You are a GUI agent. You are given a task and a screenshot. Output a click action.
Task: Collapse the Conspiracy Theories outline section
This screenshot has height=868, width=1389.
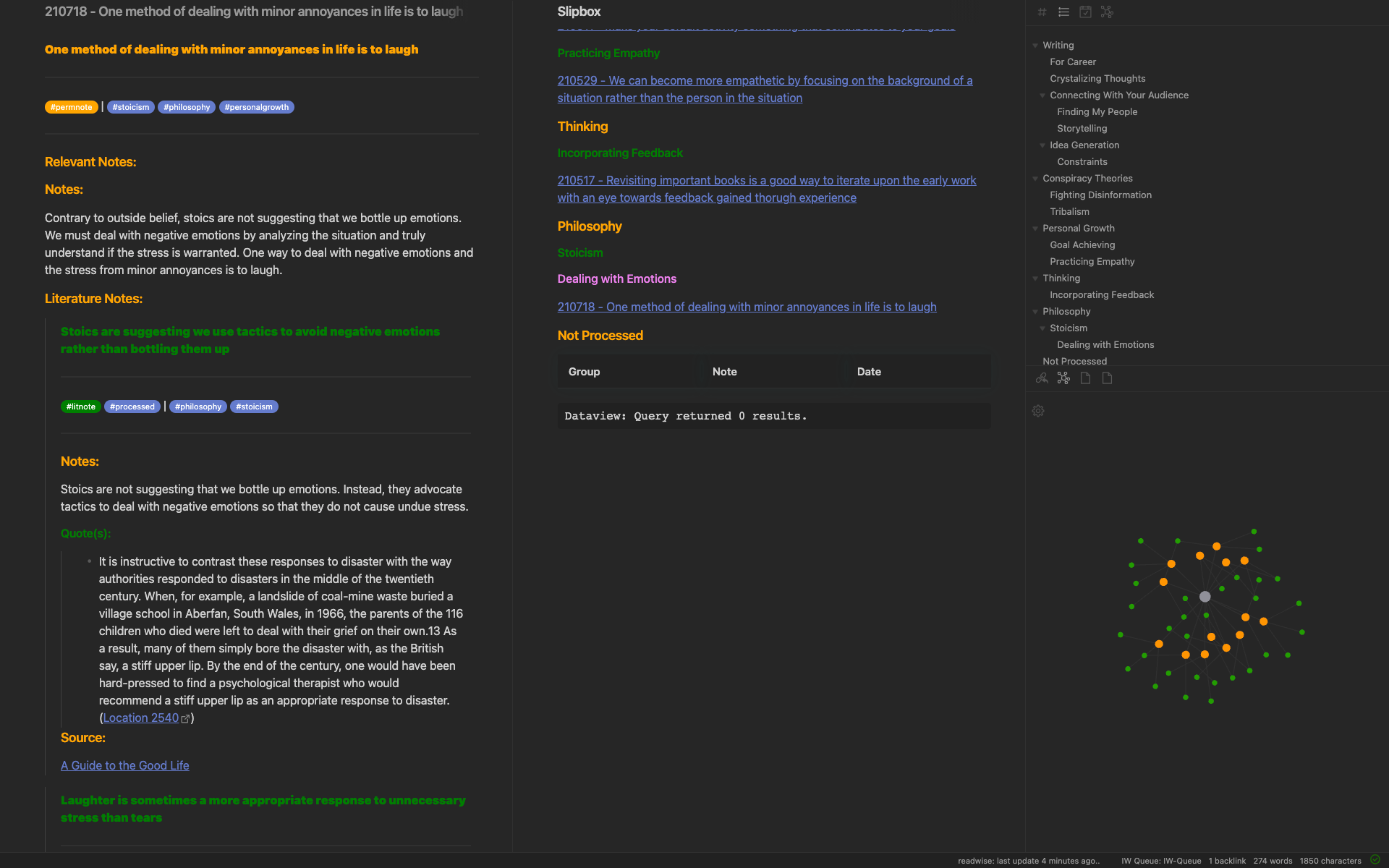pos(1035,179)
